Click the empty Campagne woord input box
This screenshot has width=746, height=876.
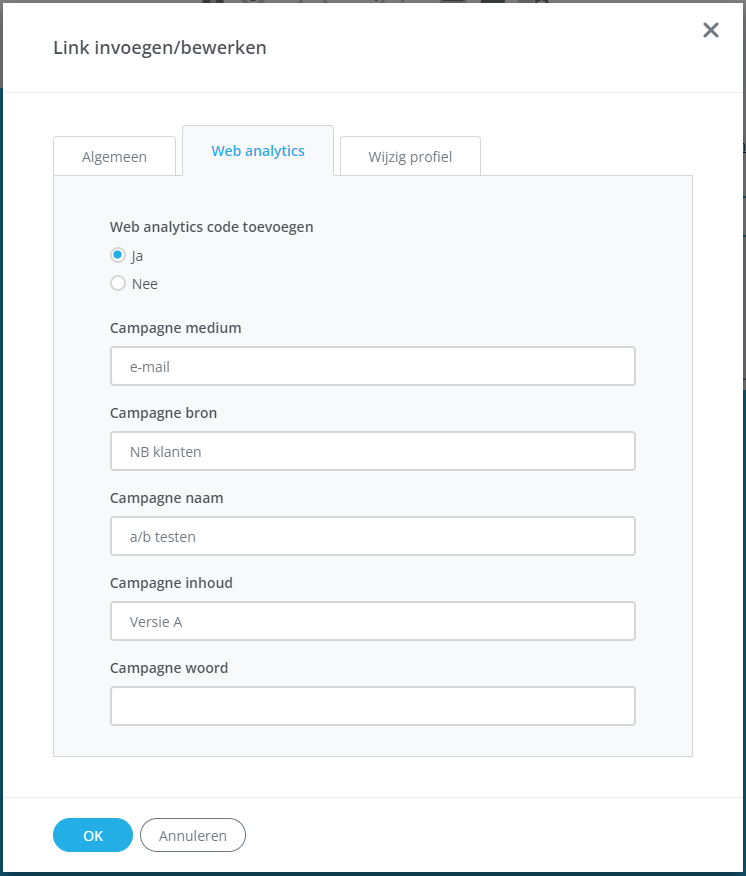point(373,706)
